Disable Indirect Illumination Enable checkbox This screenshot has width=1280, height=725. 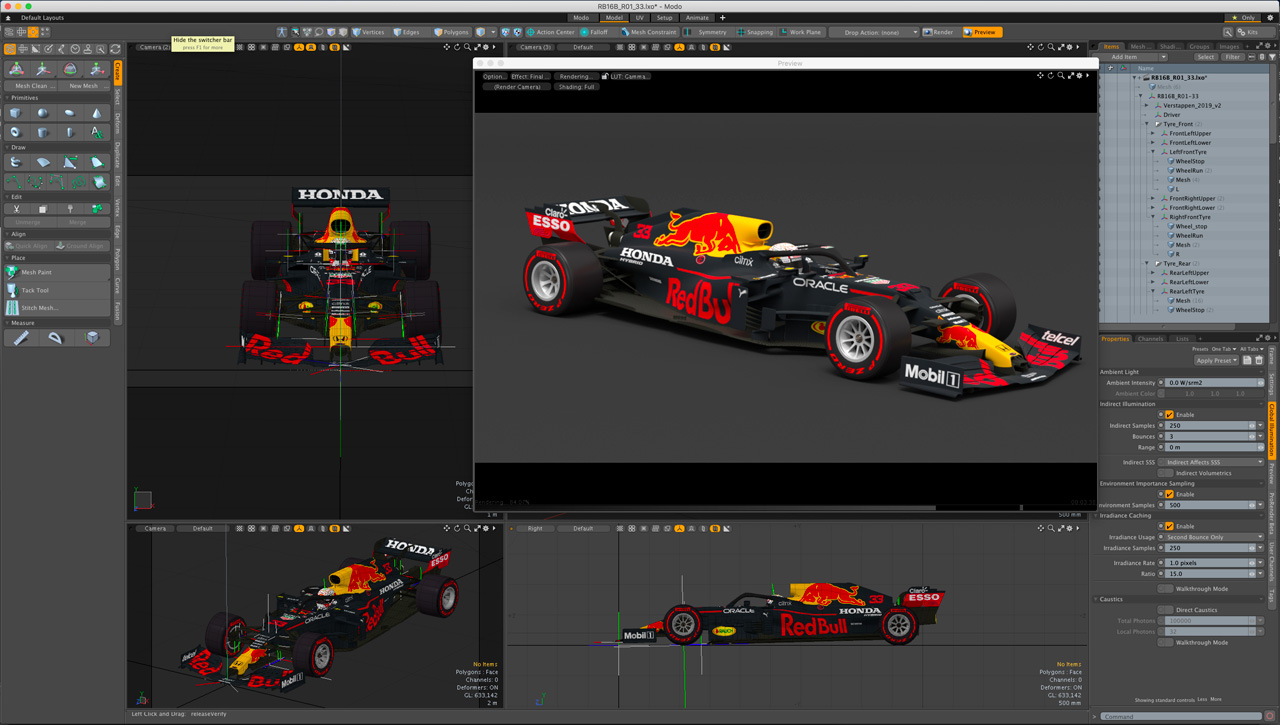[x=1169, y=414]
